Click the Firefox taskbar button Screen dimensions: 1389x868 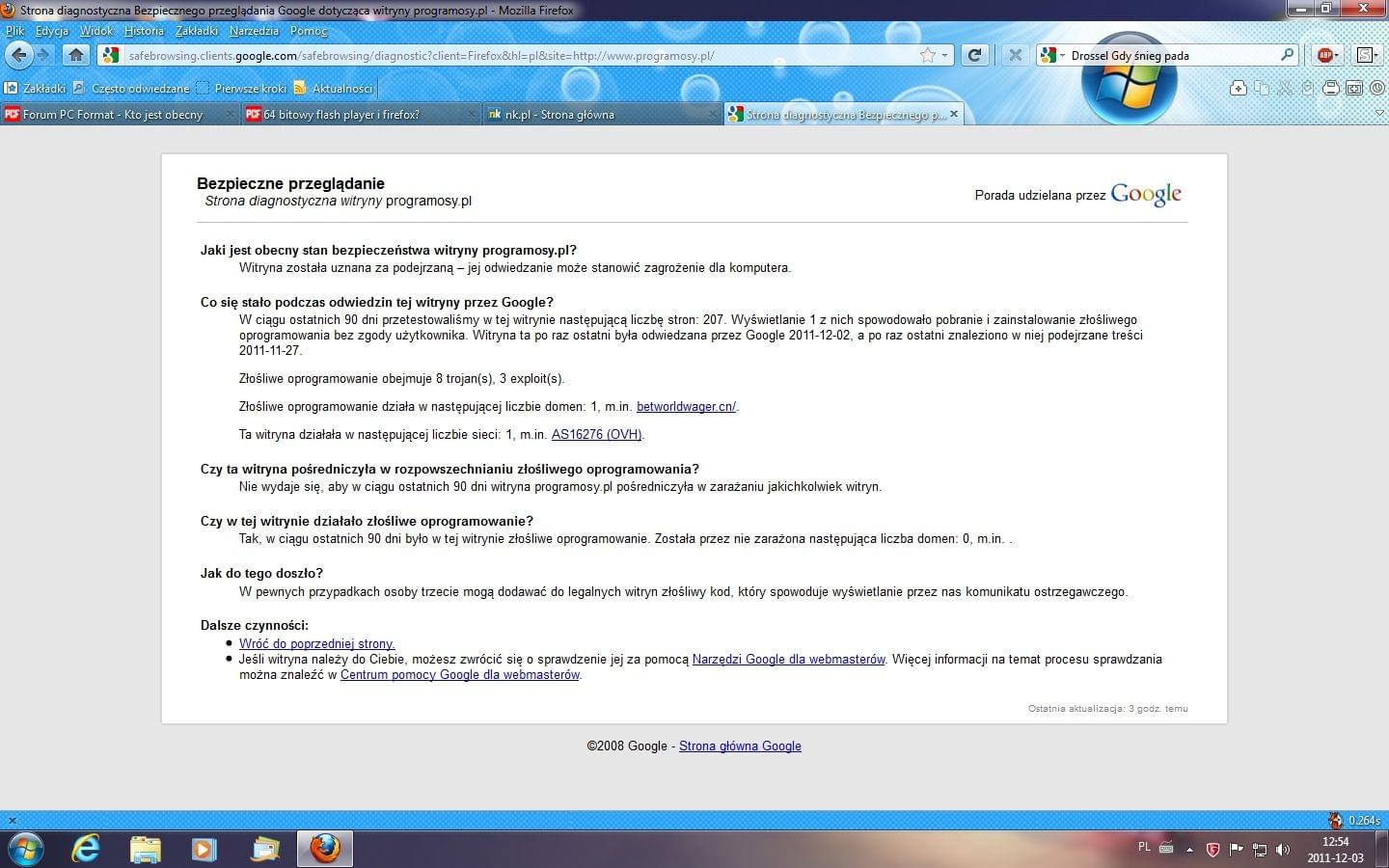click(325, 849)
